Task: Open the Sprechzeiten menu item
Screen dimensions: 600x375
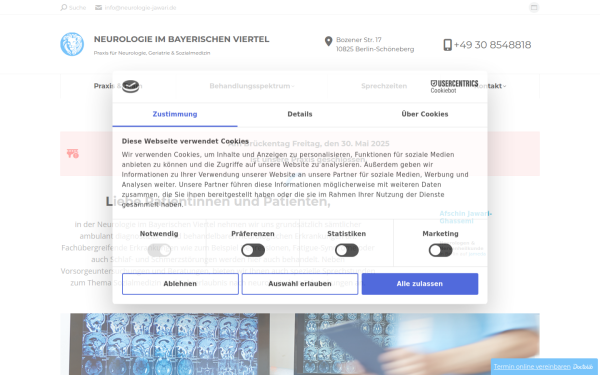Action: tap(384, 86)
